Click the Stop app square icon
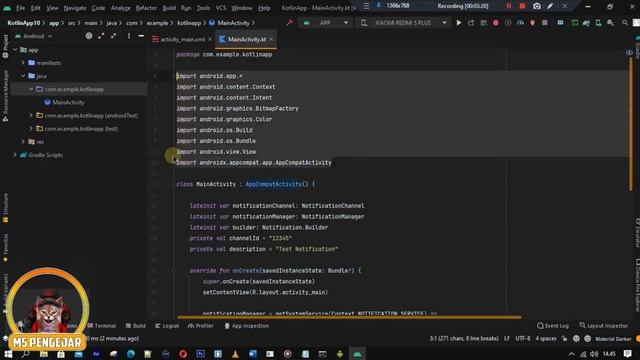 click(544, 23)
